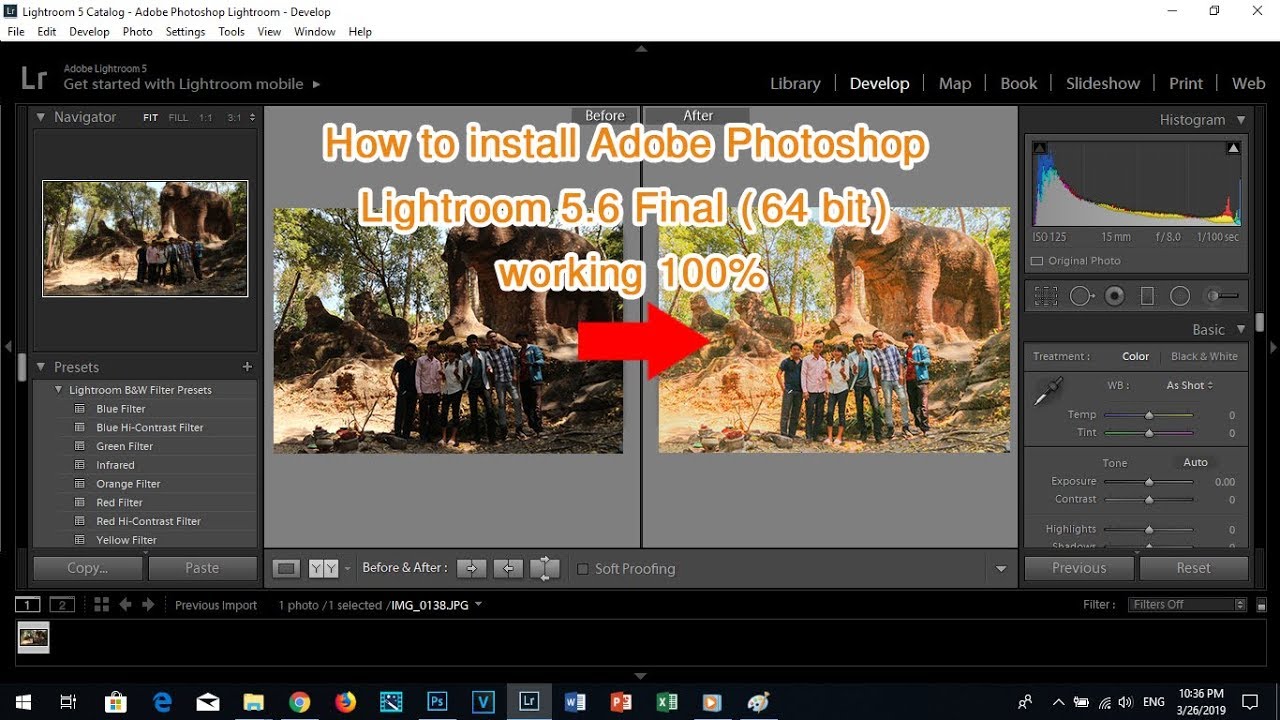The image size is (1280, 720).
Task: Open the before/after view mode dropdown arrow
Action: (347, 568)
